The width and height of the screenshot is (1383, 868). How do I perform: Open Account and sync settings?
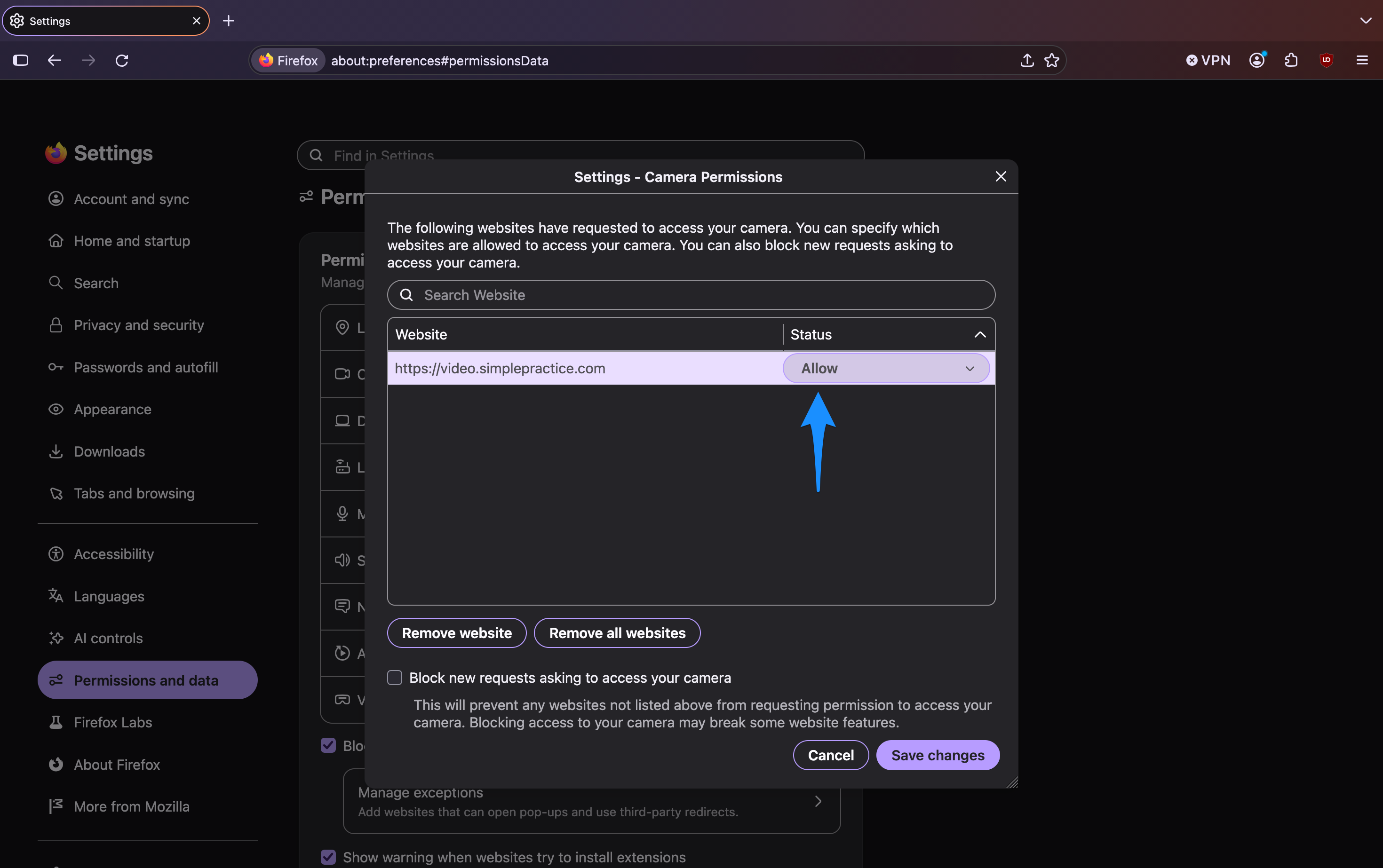tap(147, 199)
